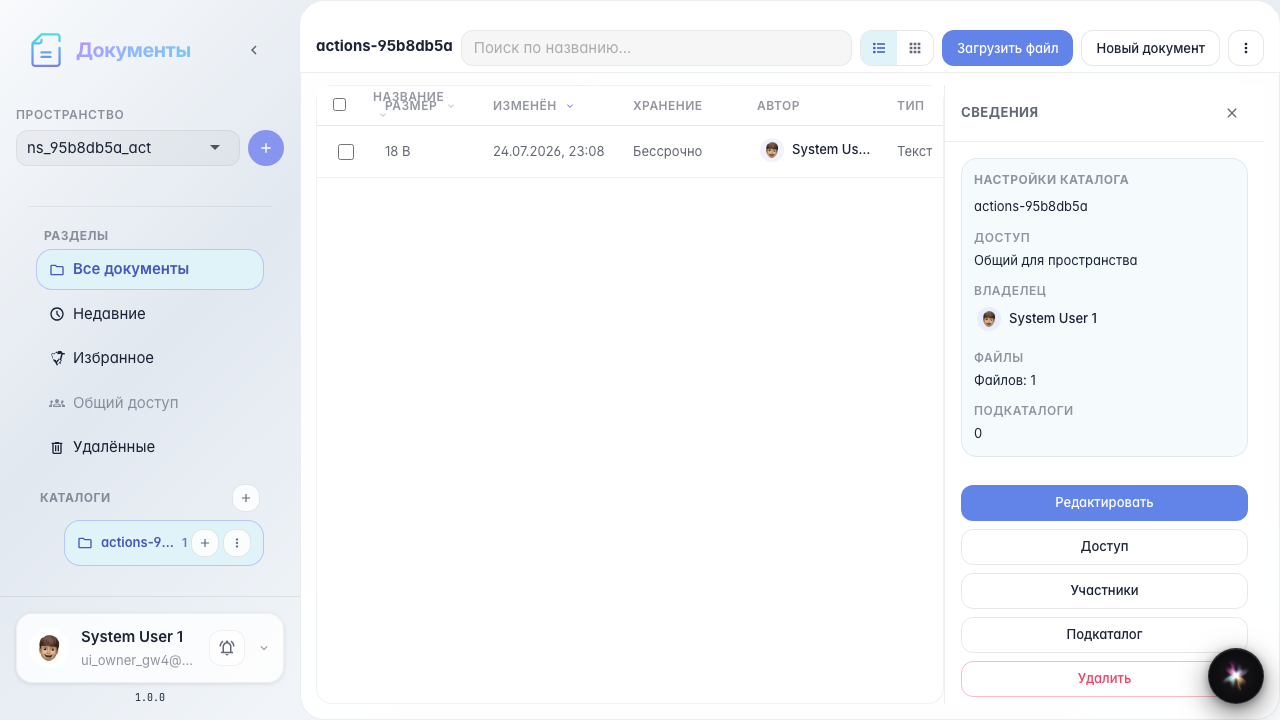Click the System Us... author in the file row
1280x720 pixels.
tap(816, 150)
